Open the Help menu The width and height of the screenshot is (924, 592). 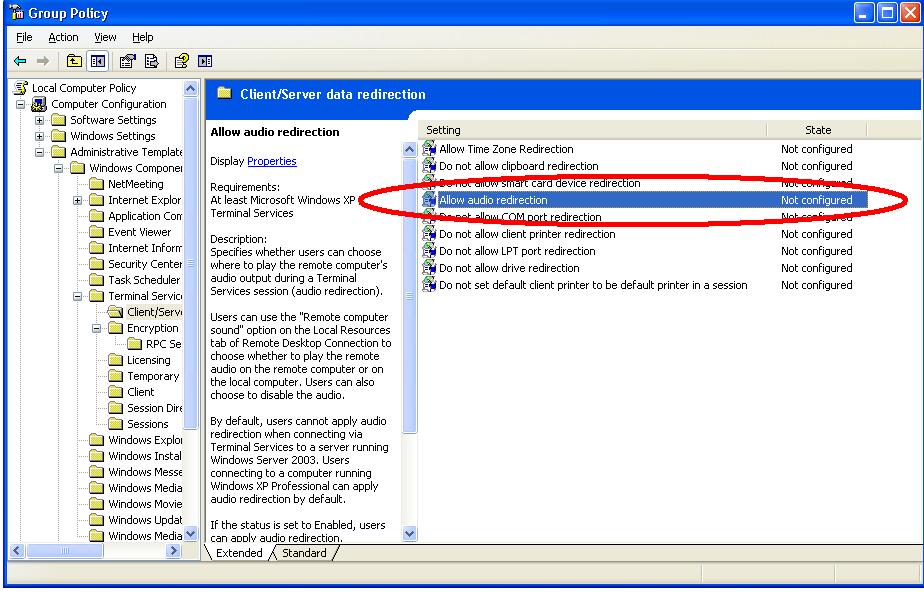(x=143, y=37)
